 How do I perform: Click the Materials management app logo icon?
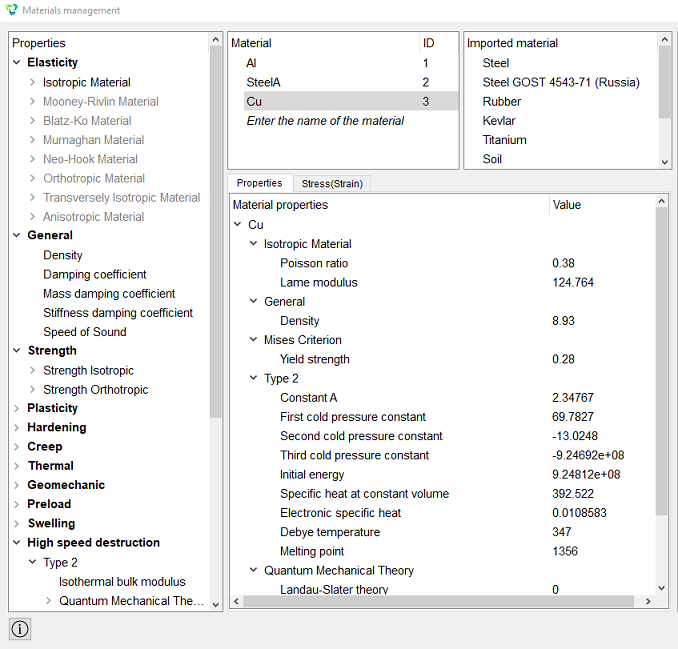pyautogui.click(x=12, y=10)
